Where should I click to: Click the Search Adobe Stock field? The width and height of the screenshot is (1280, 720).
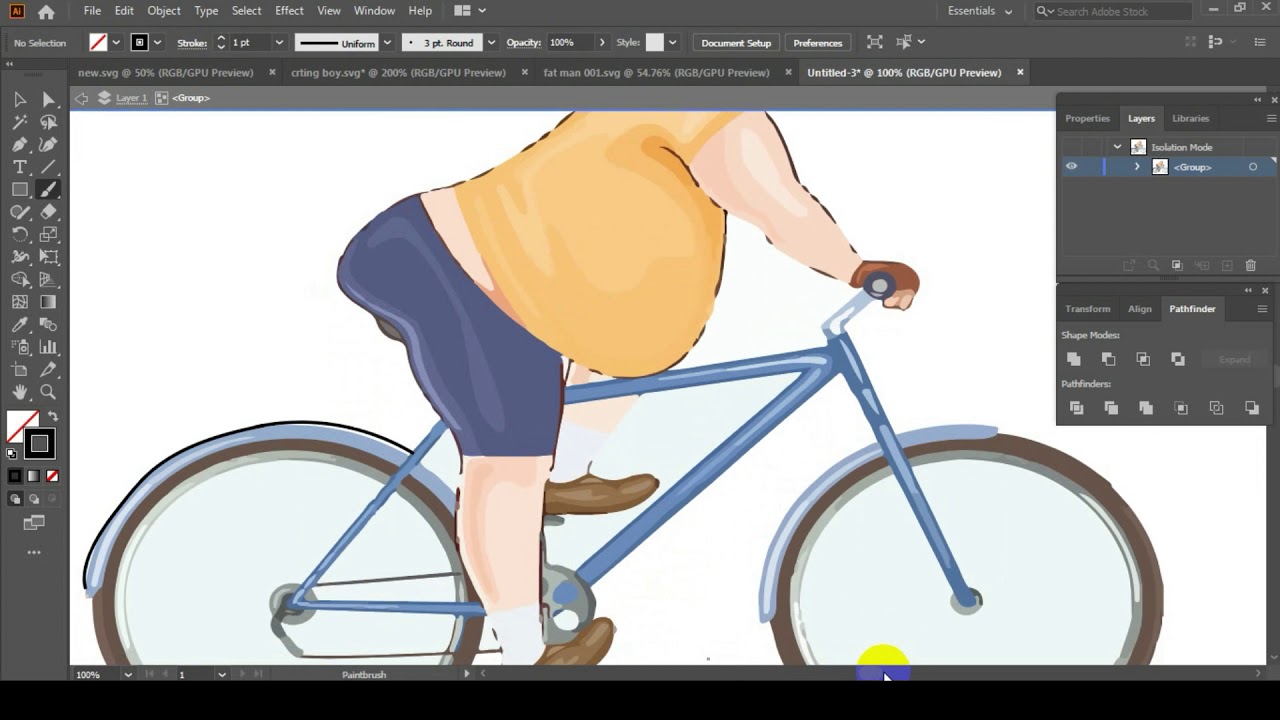[1112, 11]
